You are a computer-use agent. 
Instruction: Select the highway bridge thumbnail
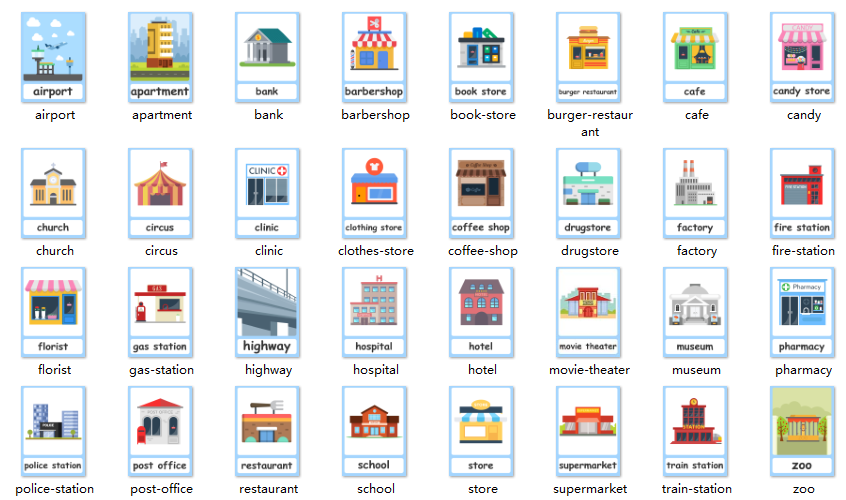pyautogui.click(x=267, y=313)
